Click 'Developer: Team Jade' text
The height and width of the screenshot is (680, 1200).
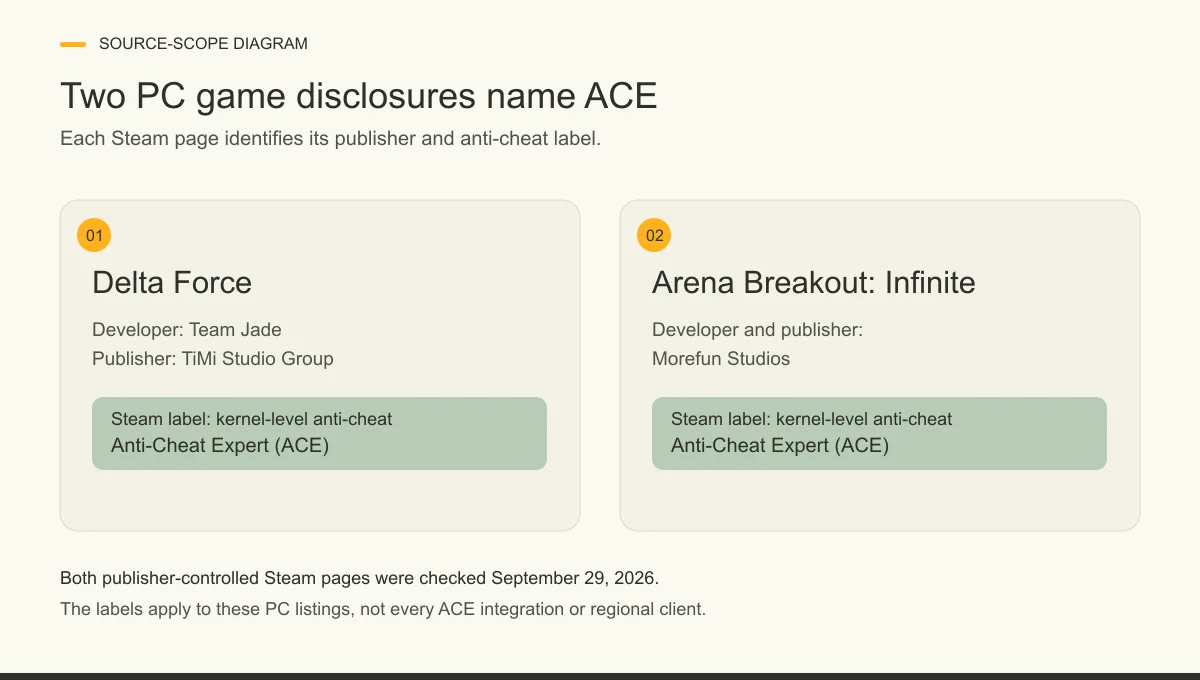[187, 330]
